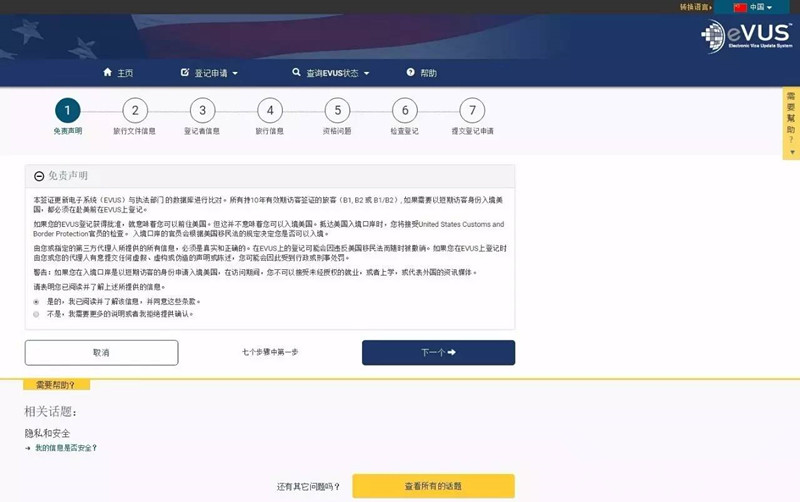Open the 主页 menu item

118,73
